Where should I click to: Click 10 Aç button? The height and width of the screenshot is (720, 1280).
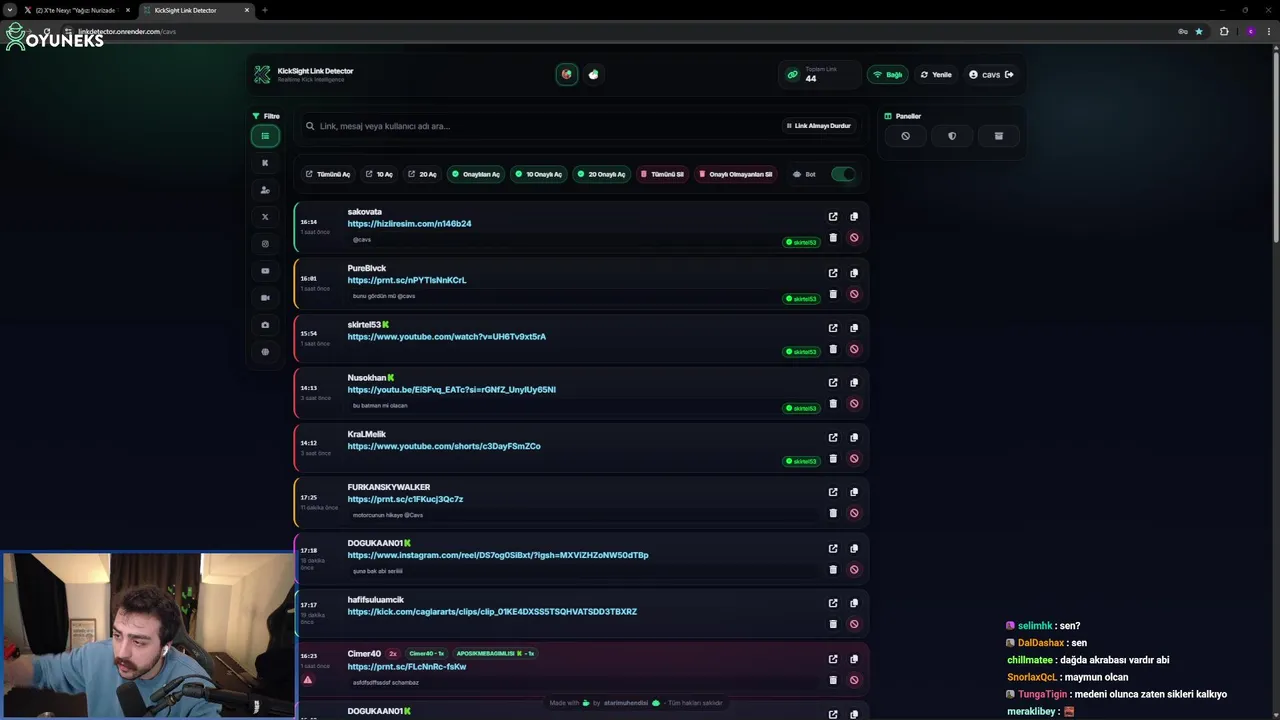point(379,174)
